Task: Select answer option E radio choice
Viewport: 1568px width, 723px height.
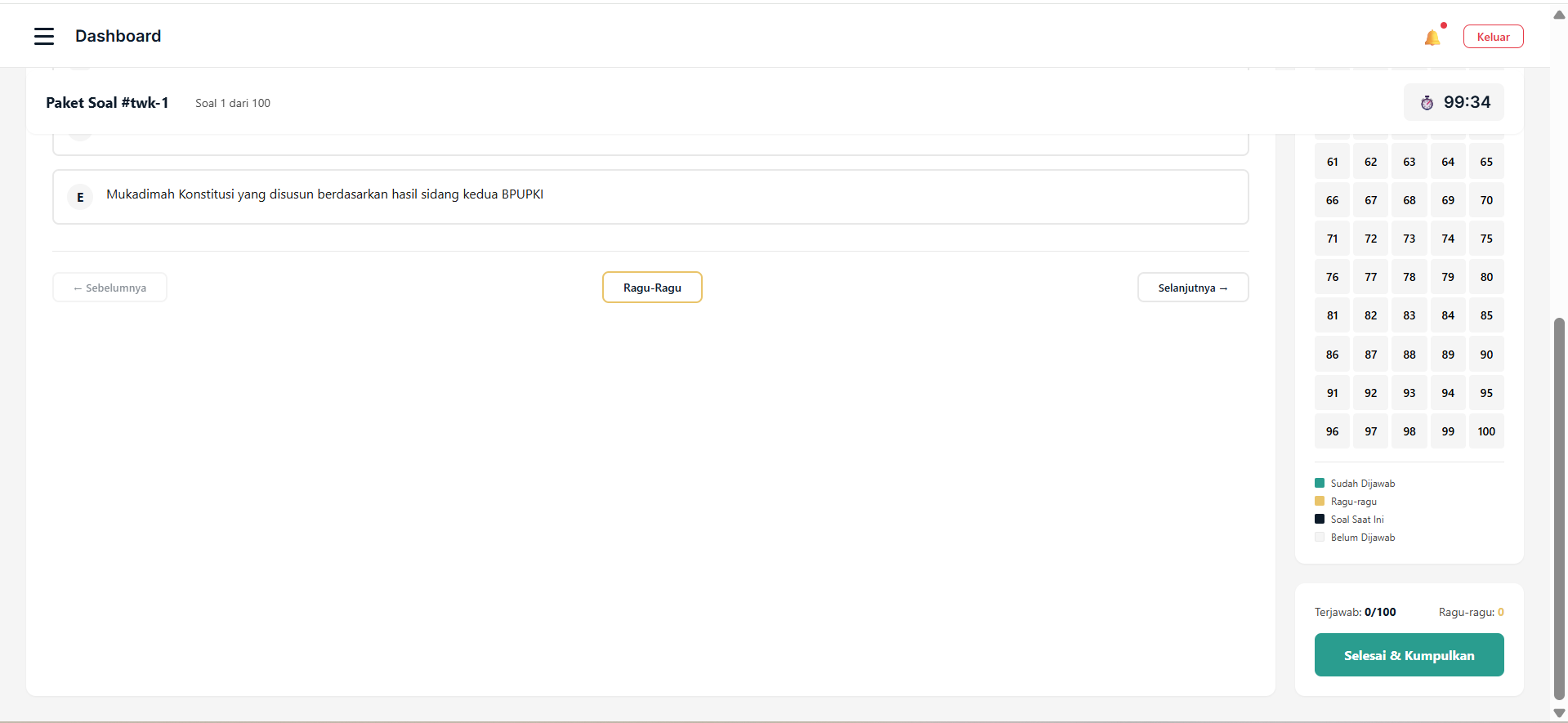Action: click(x=80, y=197)
